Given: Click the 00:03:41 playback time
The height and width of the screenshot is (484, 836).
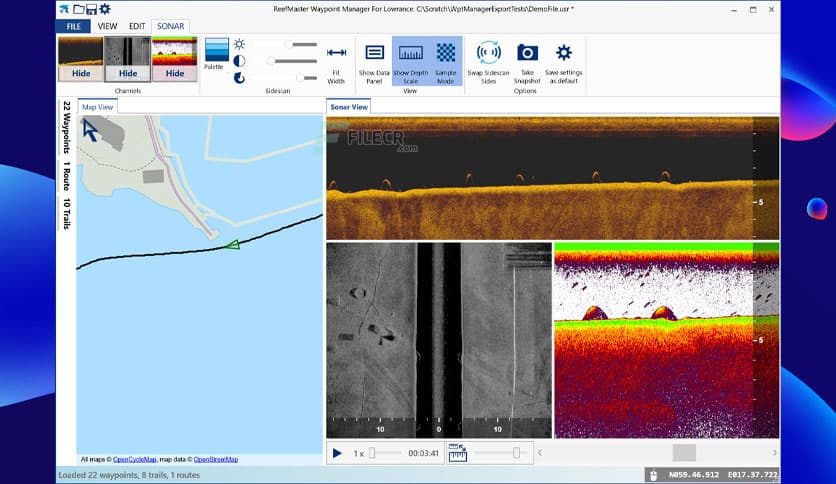Looking at the screenshot, I should (x=423, y=454).
